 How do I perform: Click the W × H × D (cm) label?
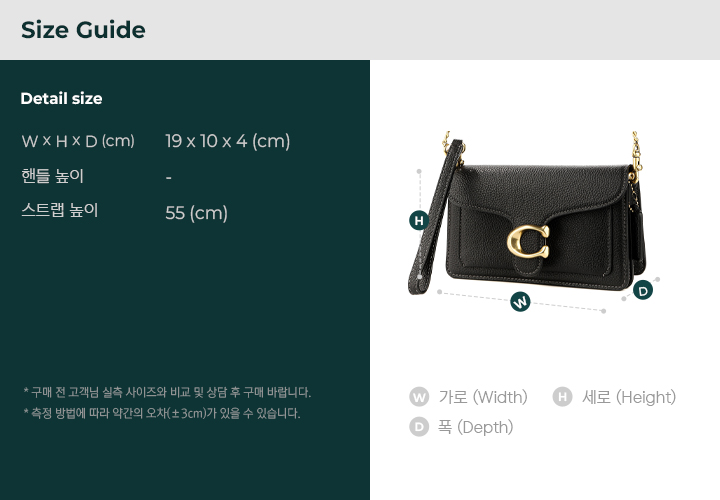point(78,141)
